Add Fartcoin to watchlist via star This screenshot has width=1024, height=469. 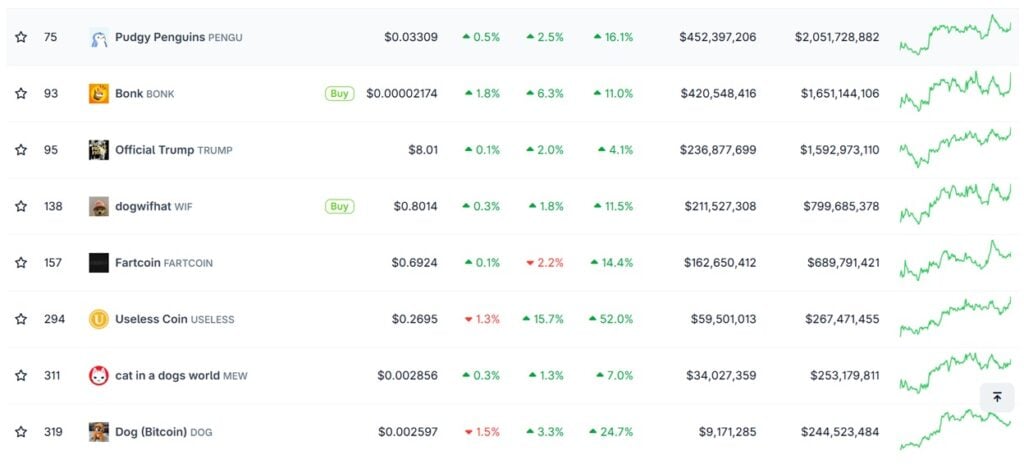tap(21, 263)
